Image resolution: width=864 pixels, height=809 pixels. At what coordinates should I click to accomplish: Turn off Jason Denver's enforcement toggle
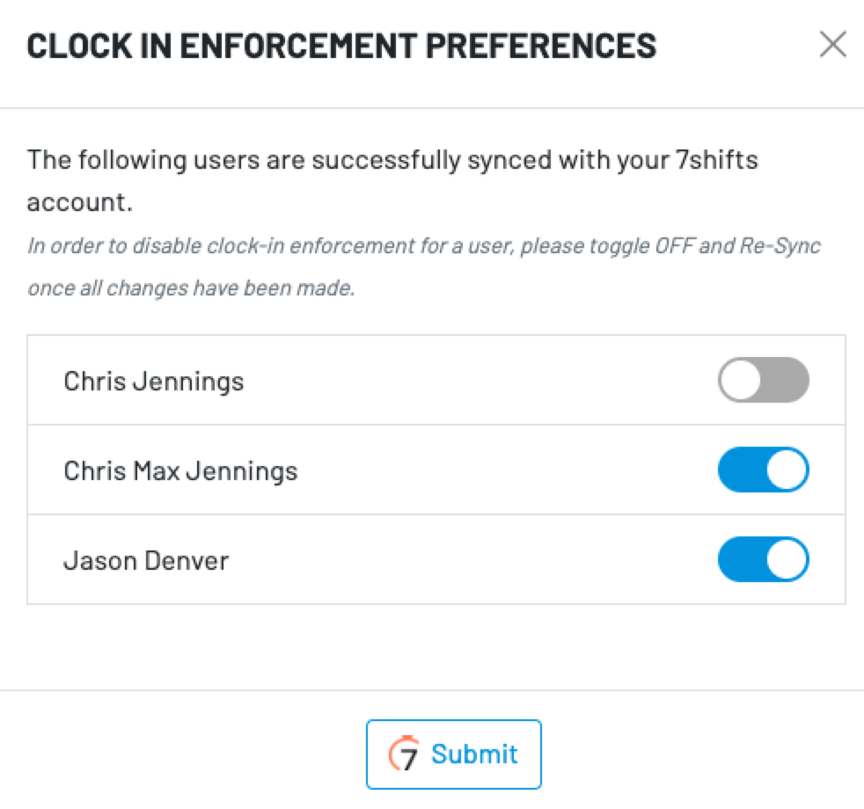pos(763,560)
